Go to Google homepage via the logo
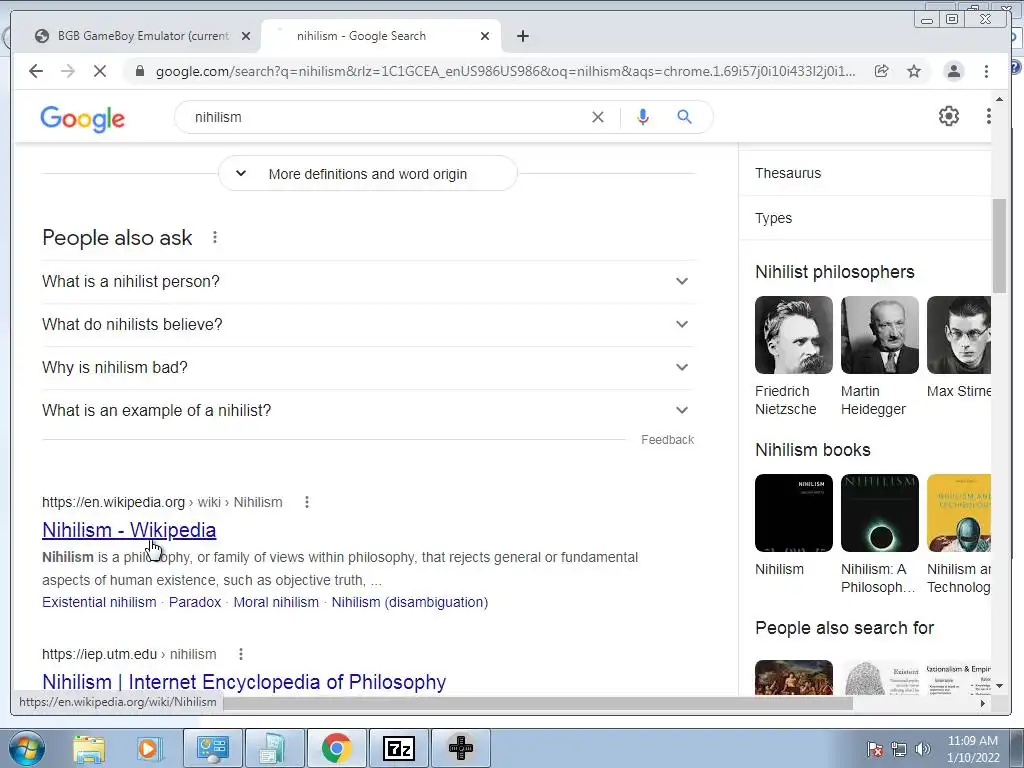Viewport: 1024px width, 768px height. click(x=82, y=119)
